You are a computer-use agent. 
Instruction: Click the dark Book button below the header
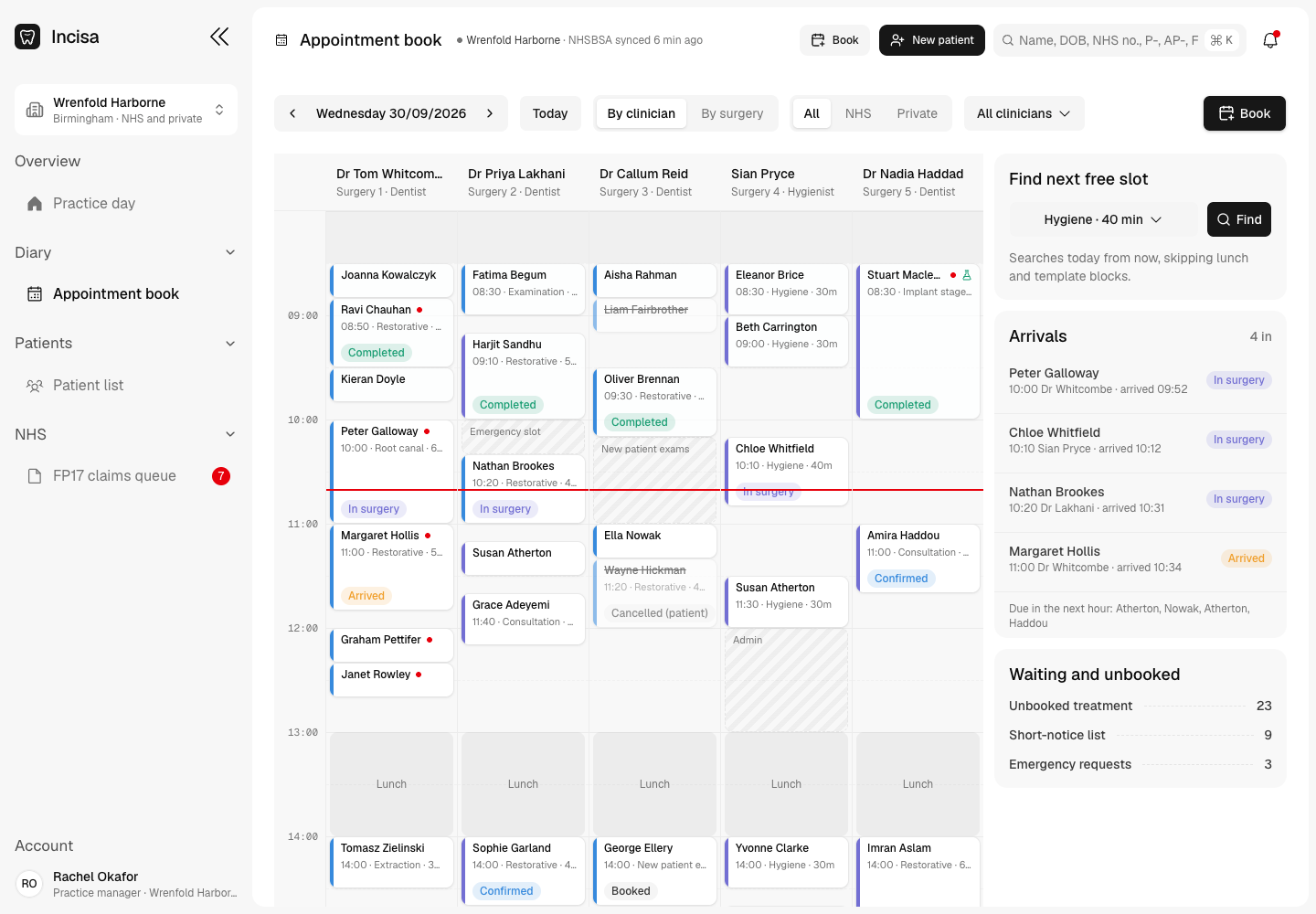point(1245,113)
